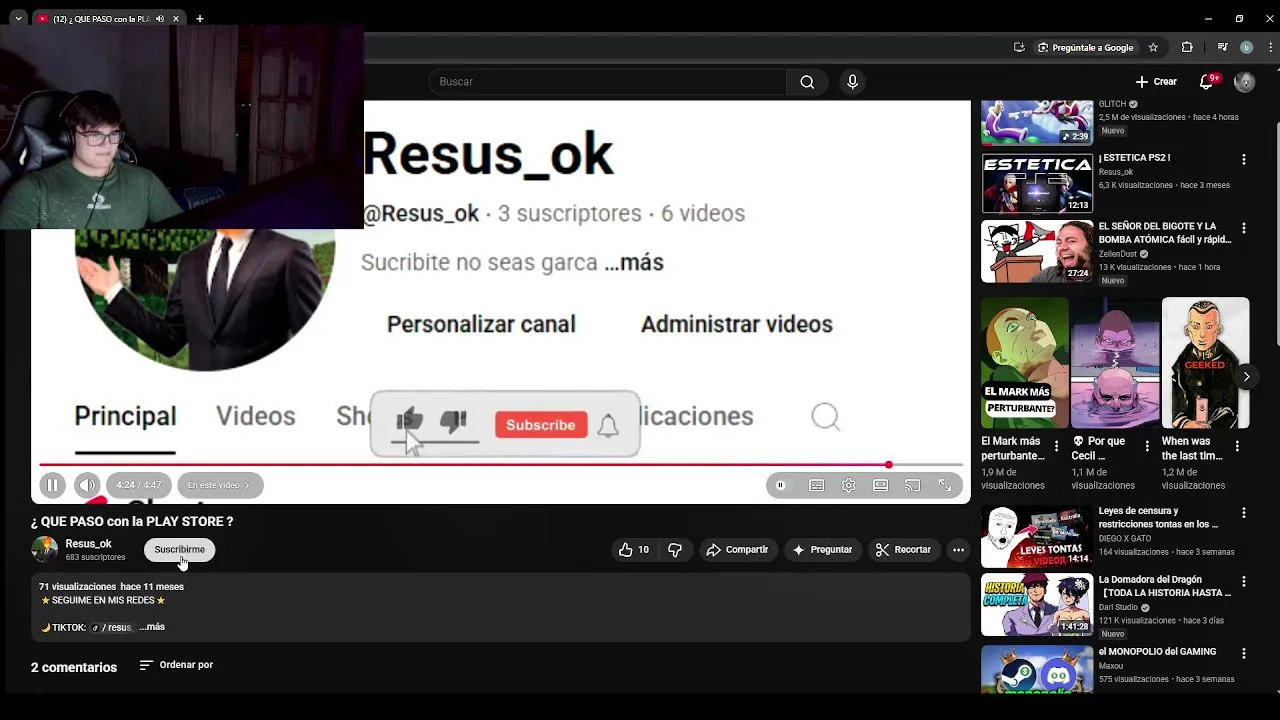The image size is (1280, 720).
Task: Open options for 'EL SEÑOR DEL BIGOTE' video
Action: click(1244, 229)
